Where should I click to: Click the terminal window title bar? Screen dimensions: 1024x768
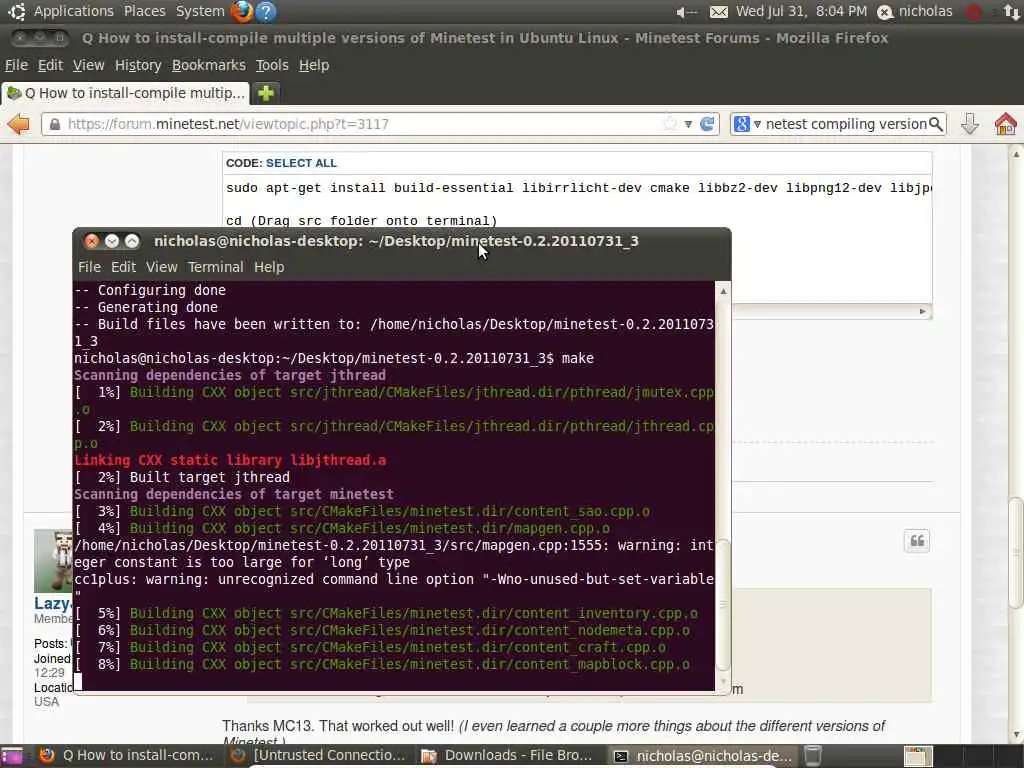pos(402,241)
